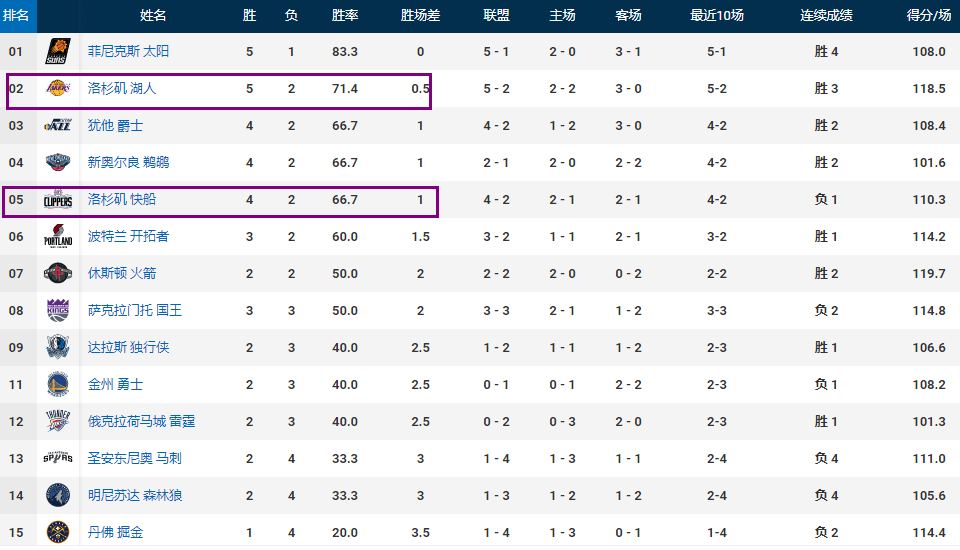This screenshot has height=550, width=960.
Task: Click the Houston Rockets logo
Action: click(x=58, y=273)
